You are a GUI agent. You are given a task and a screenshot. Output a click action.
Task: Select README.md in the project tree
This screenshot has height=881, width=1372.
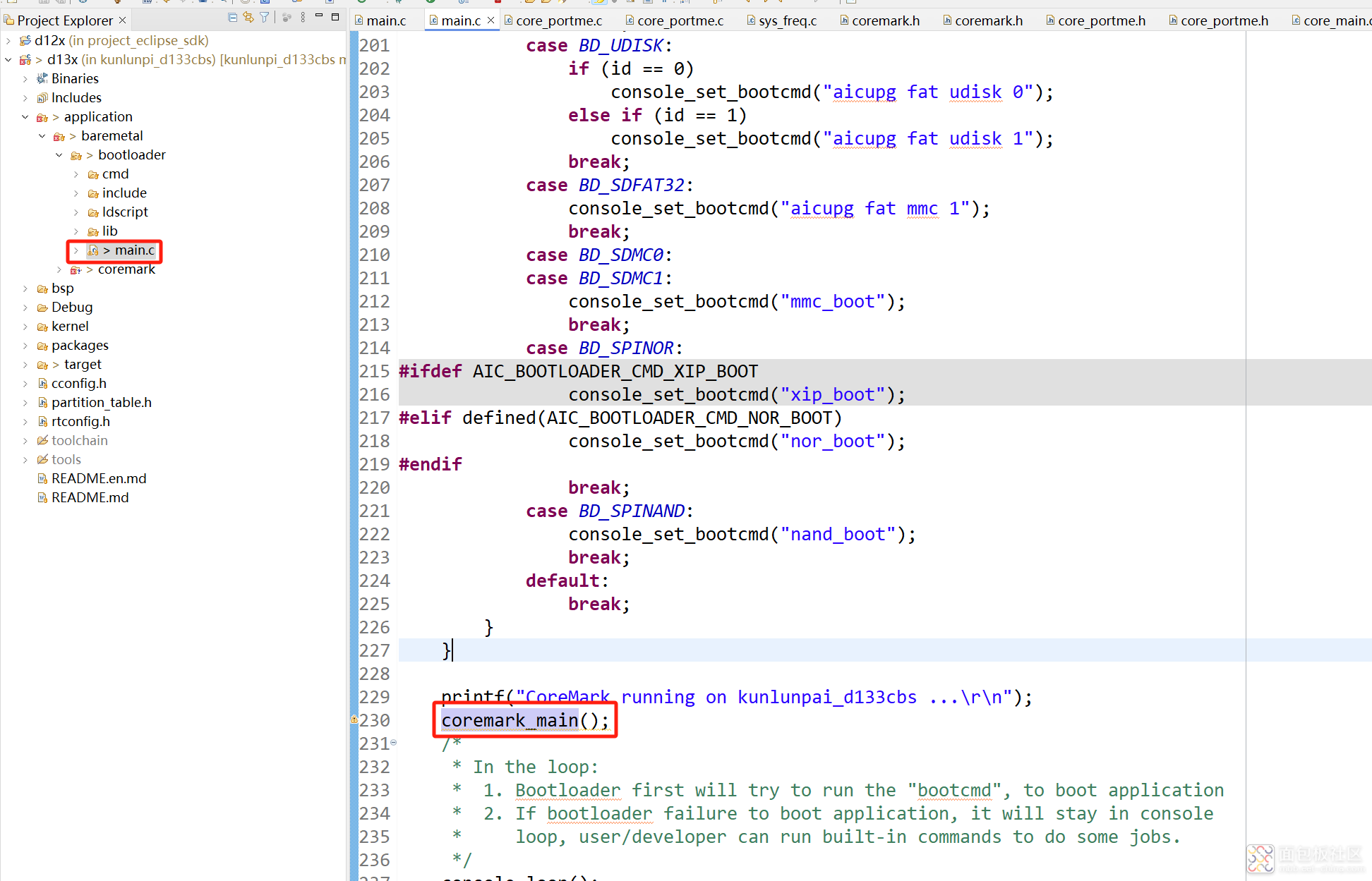(90, 498)
